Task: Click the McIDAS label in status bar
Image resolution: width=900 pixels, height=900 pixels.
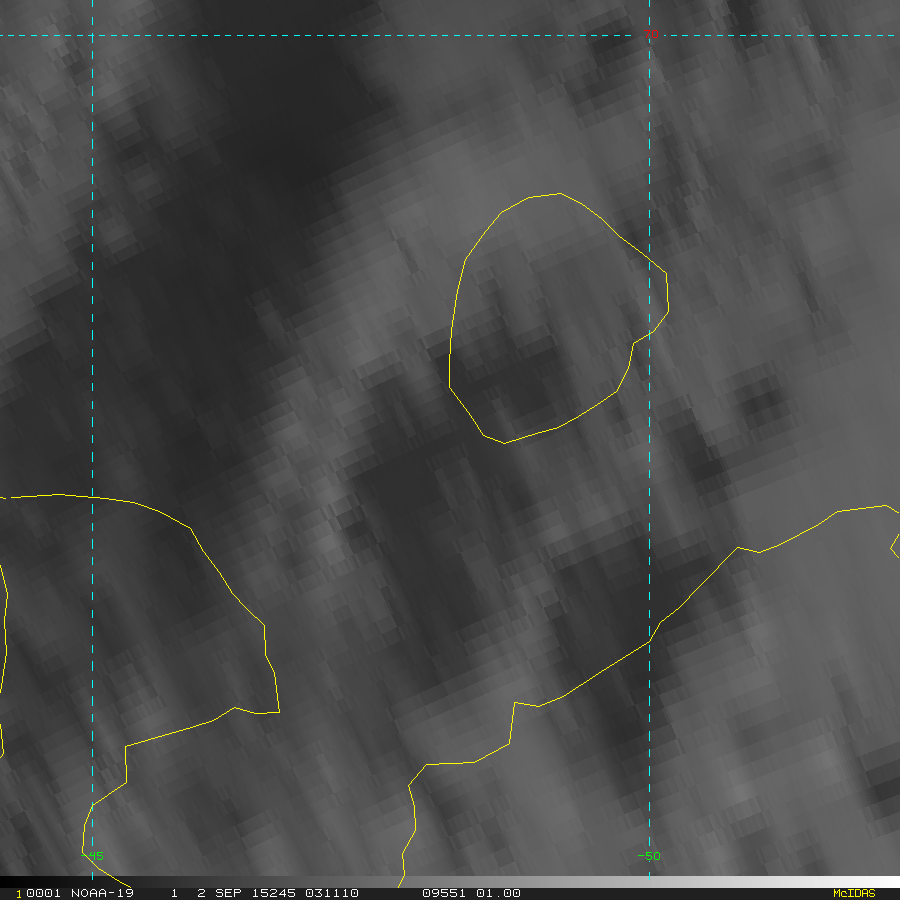Action: coord(853,893)
